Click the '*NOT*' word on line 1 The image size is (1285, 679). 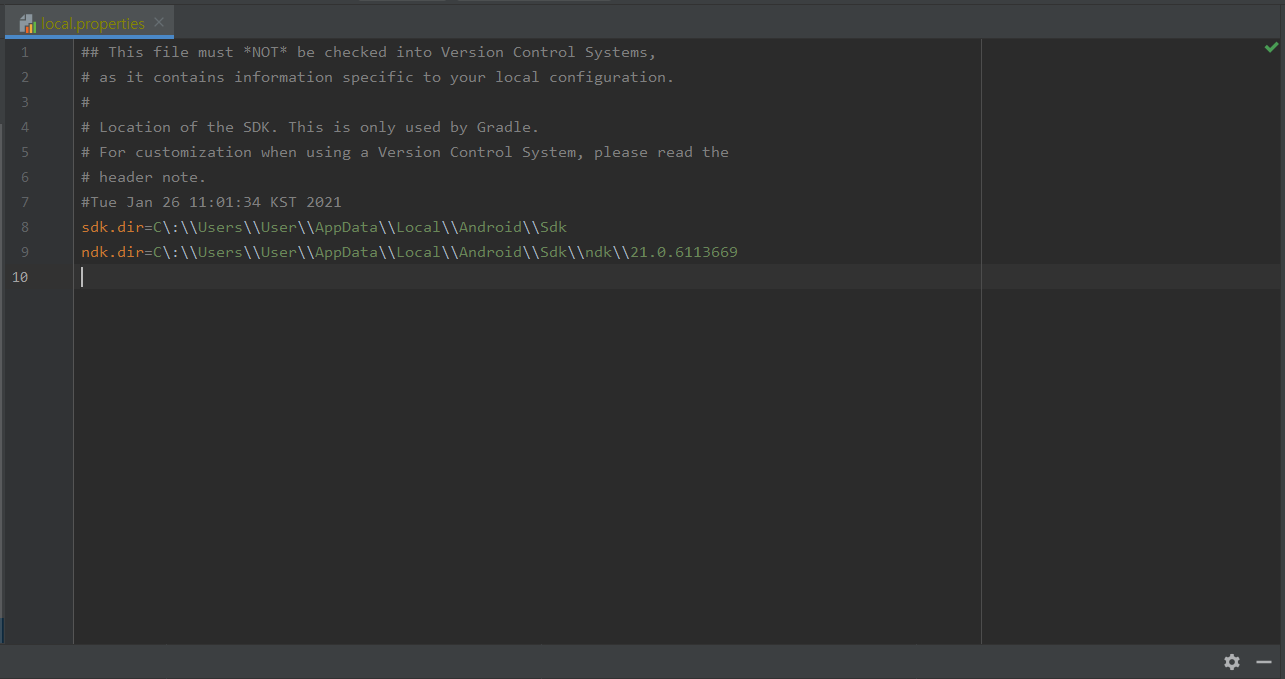(x=265, y=52)
